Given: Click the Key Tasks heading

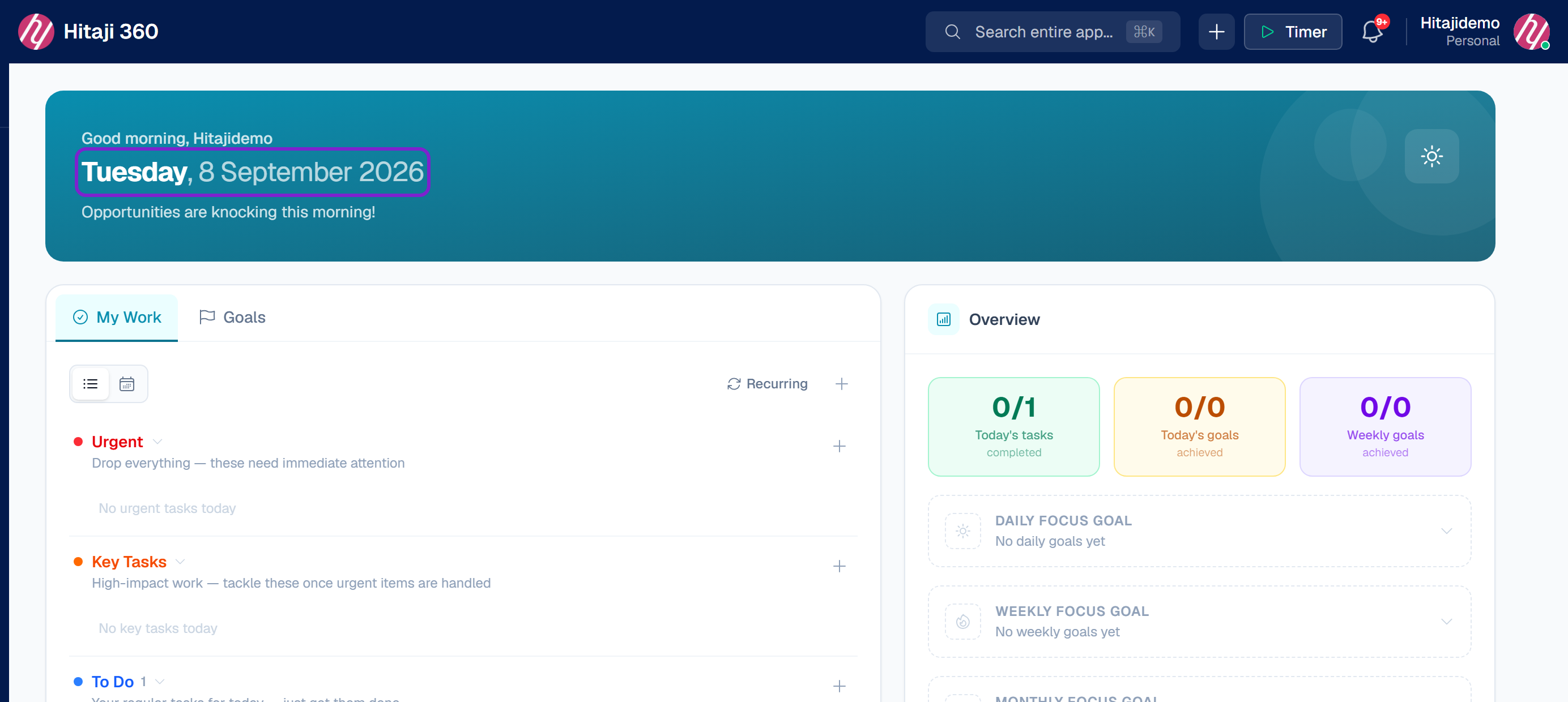Looking at the screenshot, I should [x=129, y=562].
